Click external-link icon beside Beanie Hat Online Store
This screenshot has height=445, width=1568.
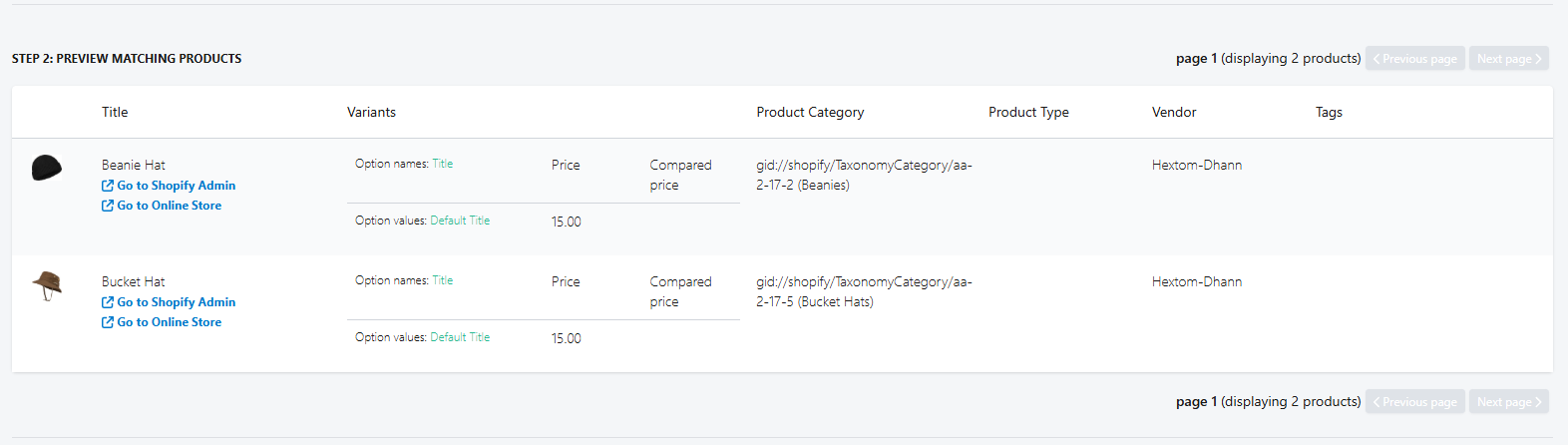pos(108,206)
